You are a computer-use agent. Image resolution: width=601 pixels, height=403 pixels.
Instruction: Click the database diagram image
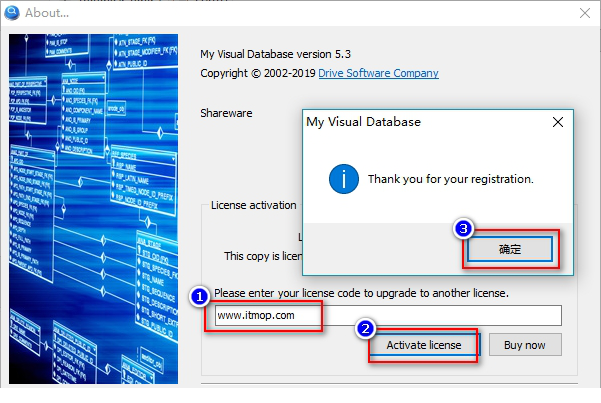pos(97,210)
